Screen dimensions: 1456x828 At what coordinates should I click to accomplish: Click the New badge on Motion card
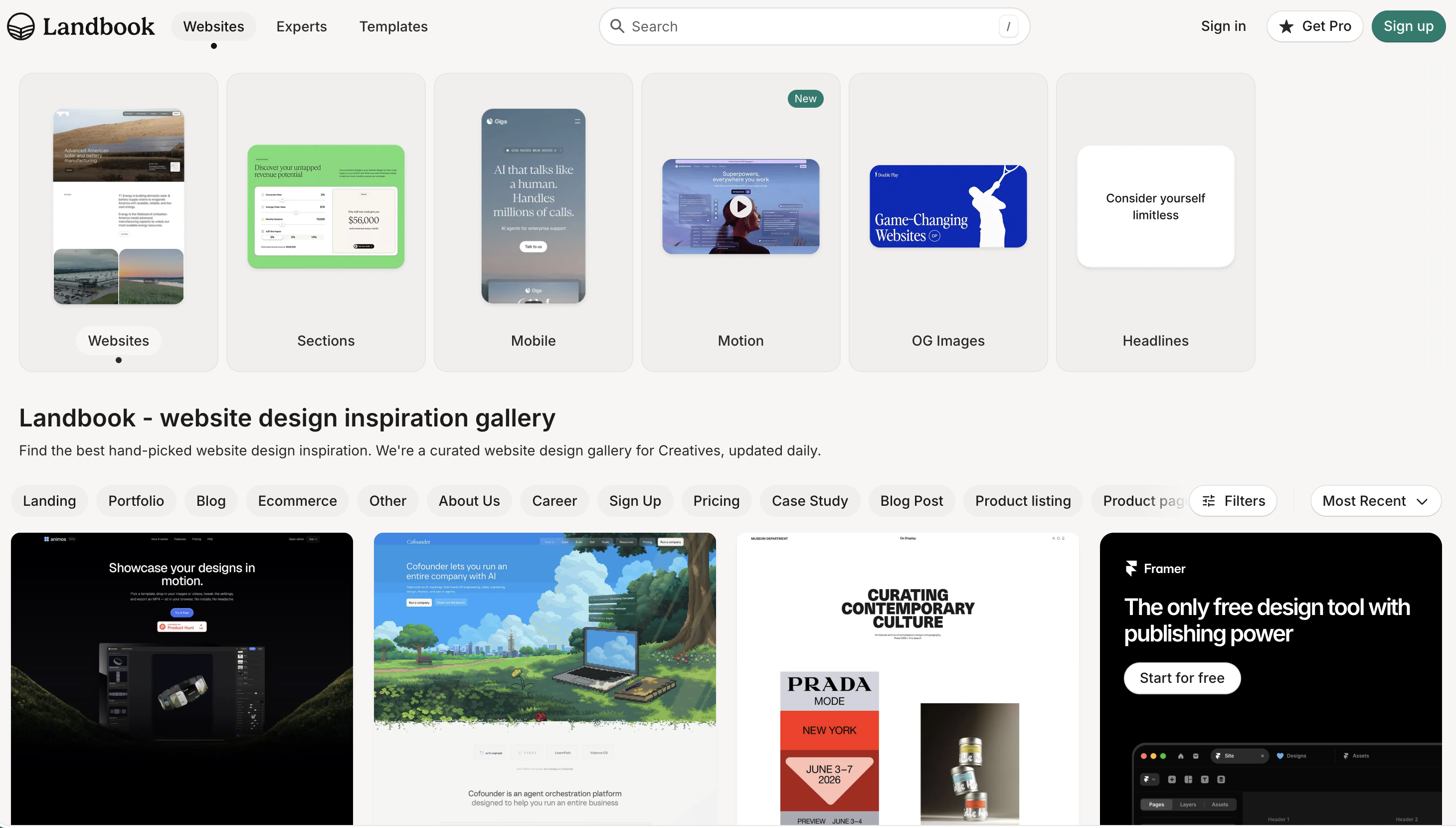[805, 98]
